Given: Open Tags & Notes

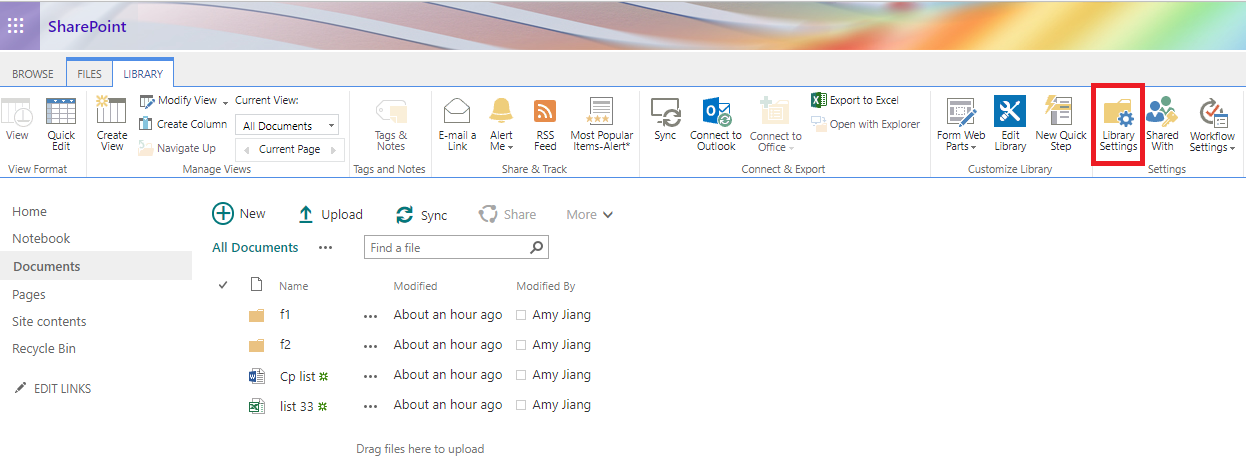Looking at the screenshot, I should (x=391, y=125).
